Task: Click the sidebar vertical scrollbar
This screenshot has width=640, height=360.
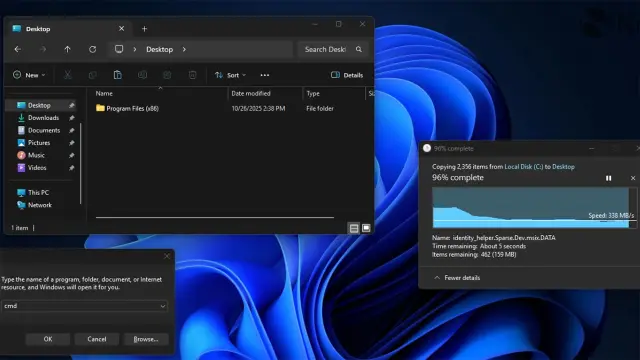Action: click(81, 163)
